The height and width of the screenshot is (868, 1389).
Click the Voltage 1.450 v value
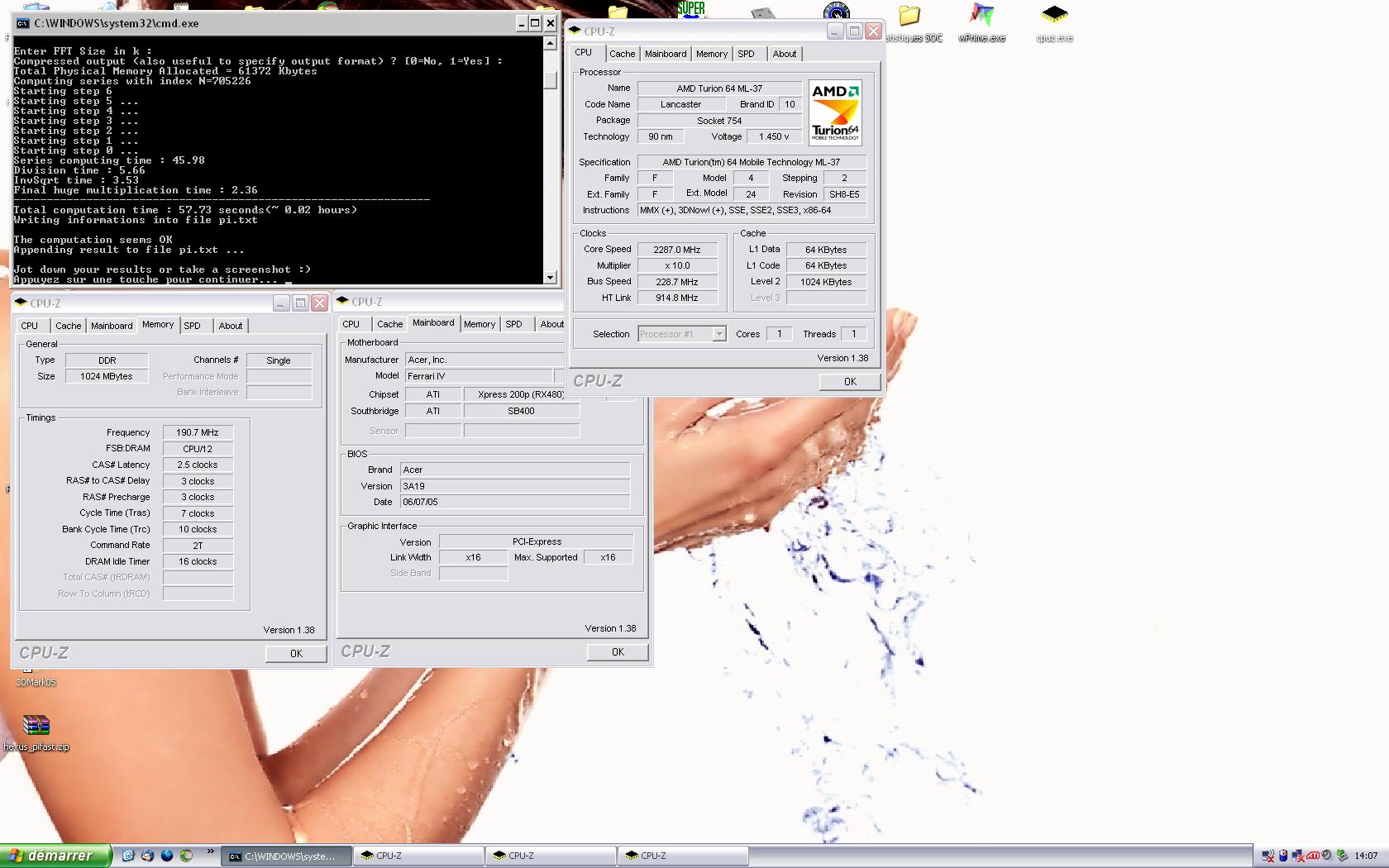(774, 136)
